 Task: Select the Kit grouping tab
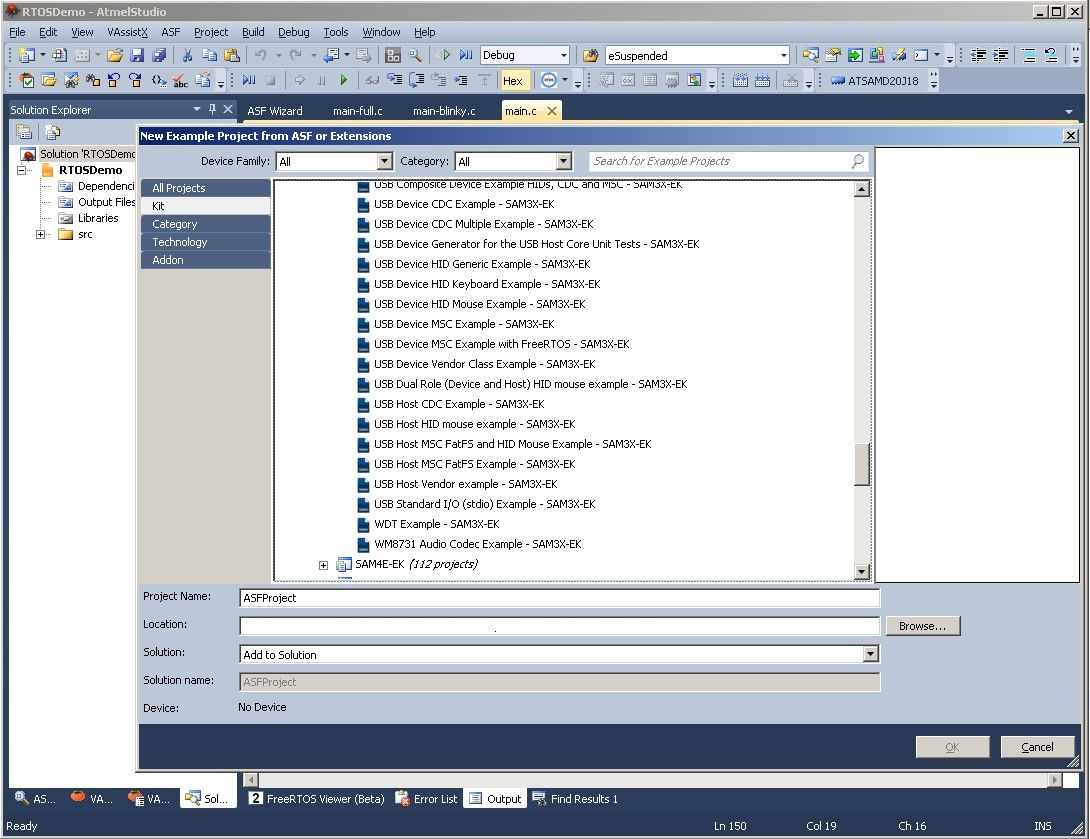[x=206, y=206]
